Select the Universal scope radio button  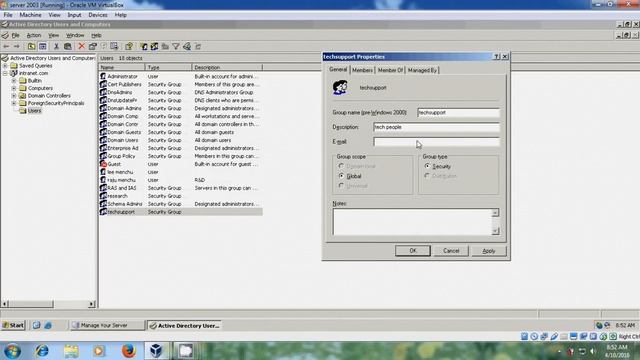[342, 186]
